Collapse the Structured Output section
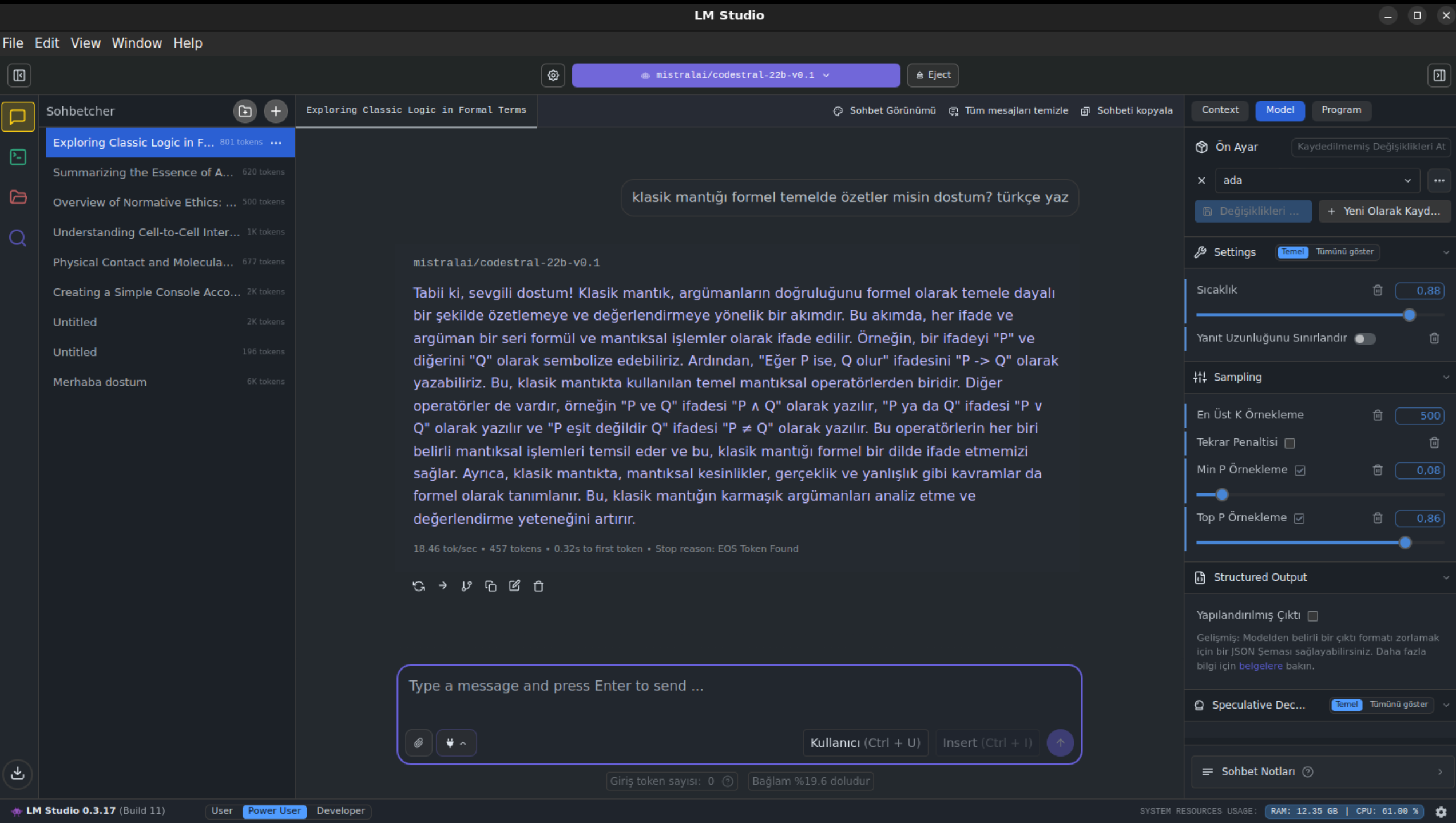1456x823 pixels. (1446, 577)
